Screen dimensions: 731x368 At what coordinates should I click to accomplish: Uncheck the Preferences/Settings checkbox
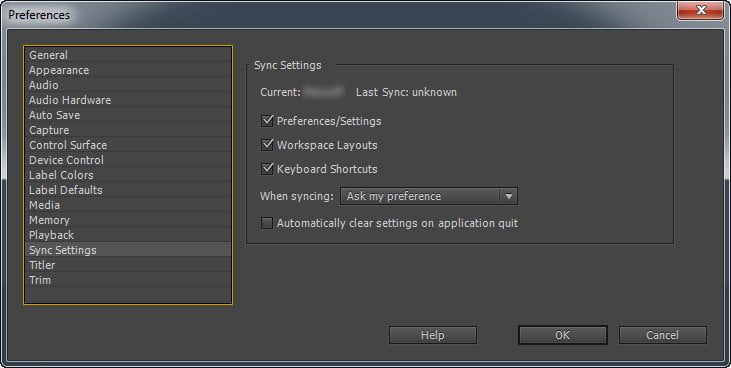point(267,121)
